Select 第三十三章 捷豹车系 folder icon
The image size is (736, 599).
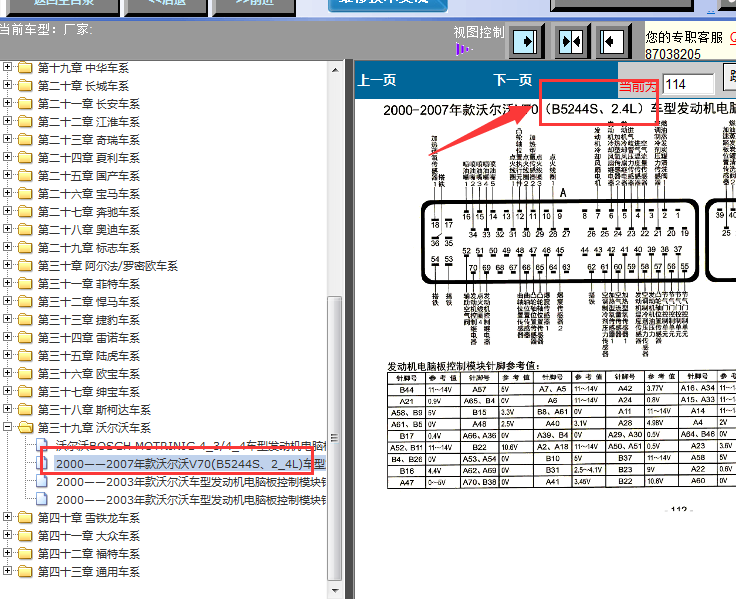point(25,320)
